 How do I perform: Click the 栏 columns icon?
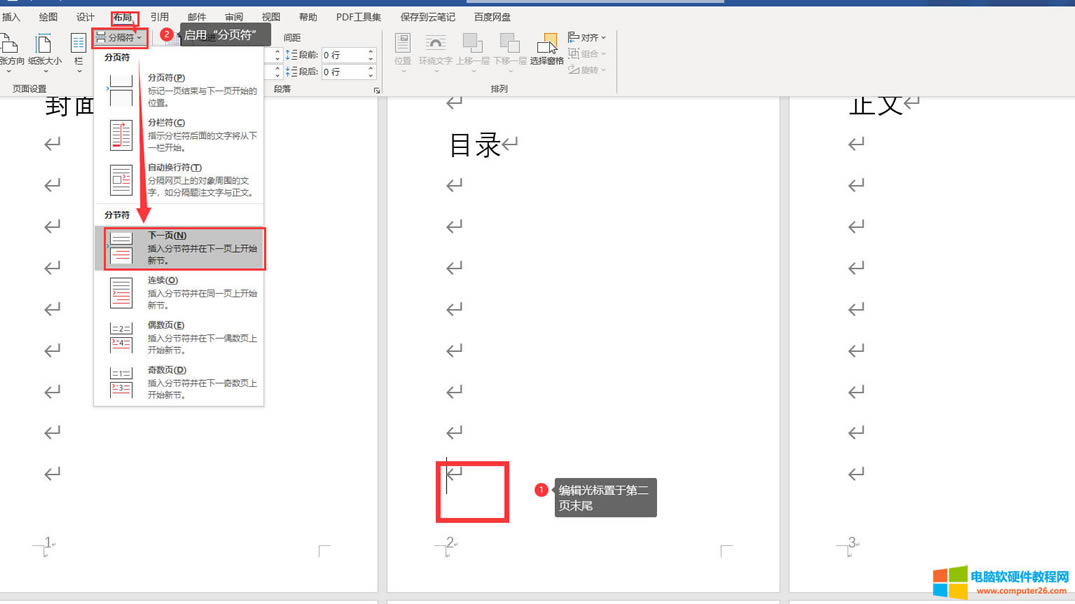[x=78, y=45]
